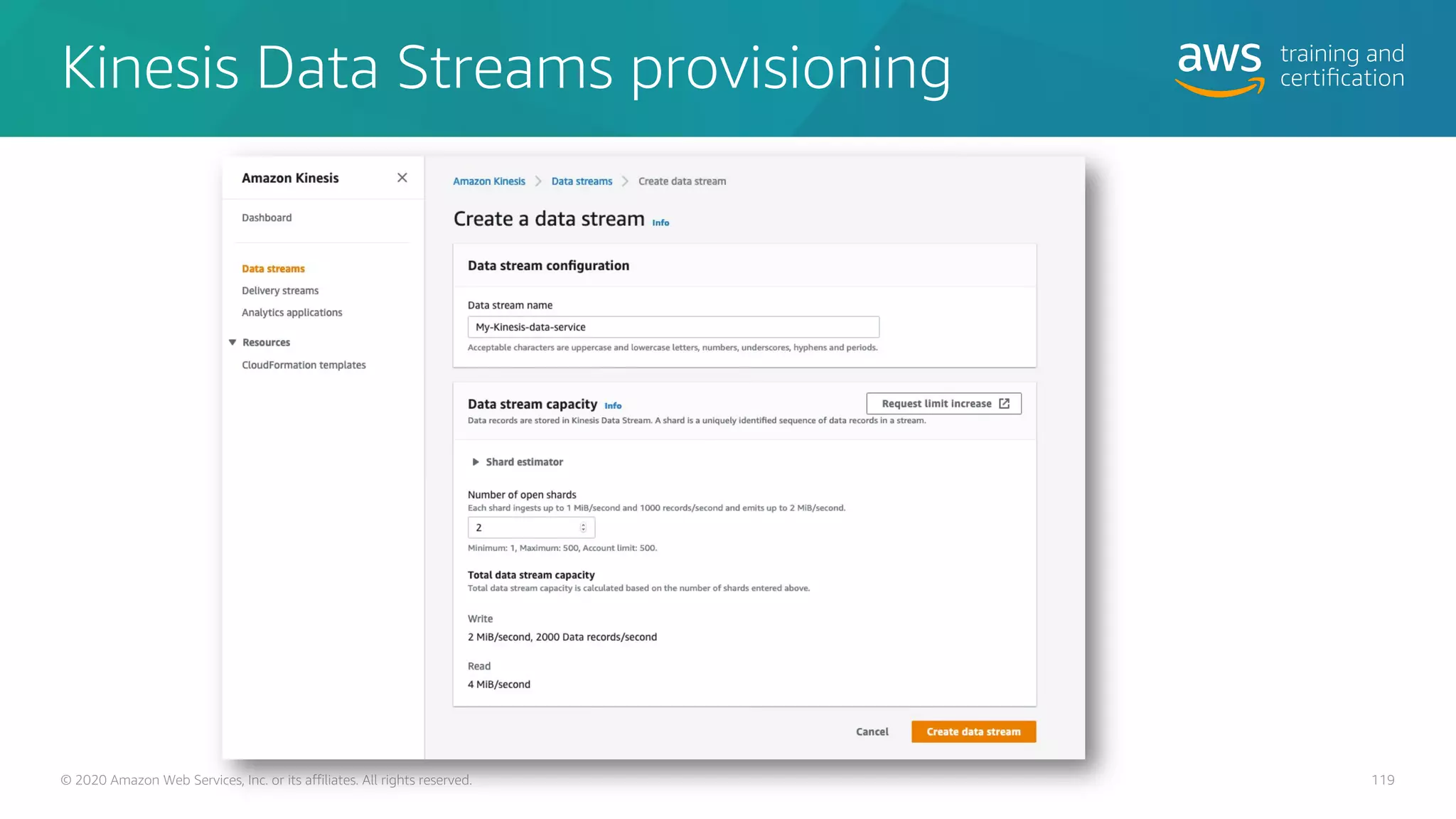Close the Amazon Kinesis side panel
The height and width of the screenshot is (819, 1456).
[402, 178]
